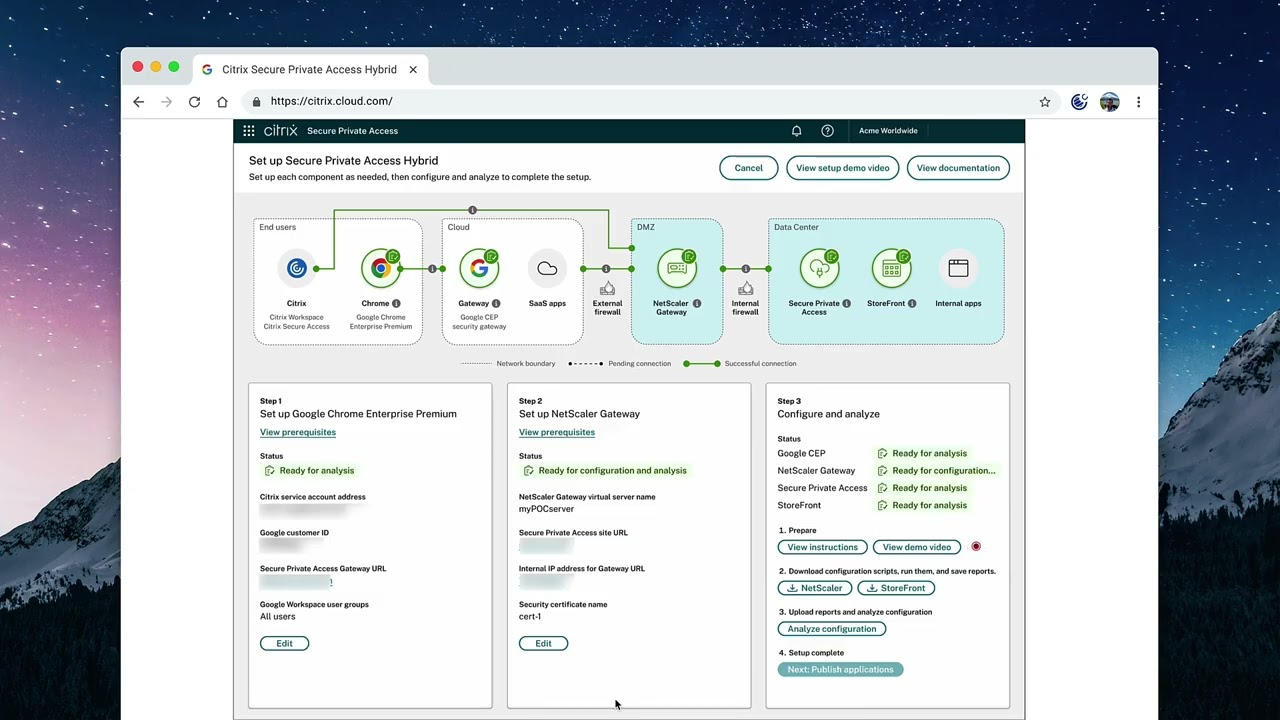The image size is (1280, 720).
Task: Edit Step 1 Google Chrome settings
Action: tap(284, 643)
